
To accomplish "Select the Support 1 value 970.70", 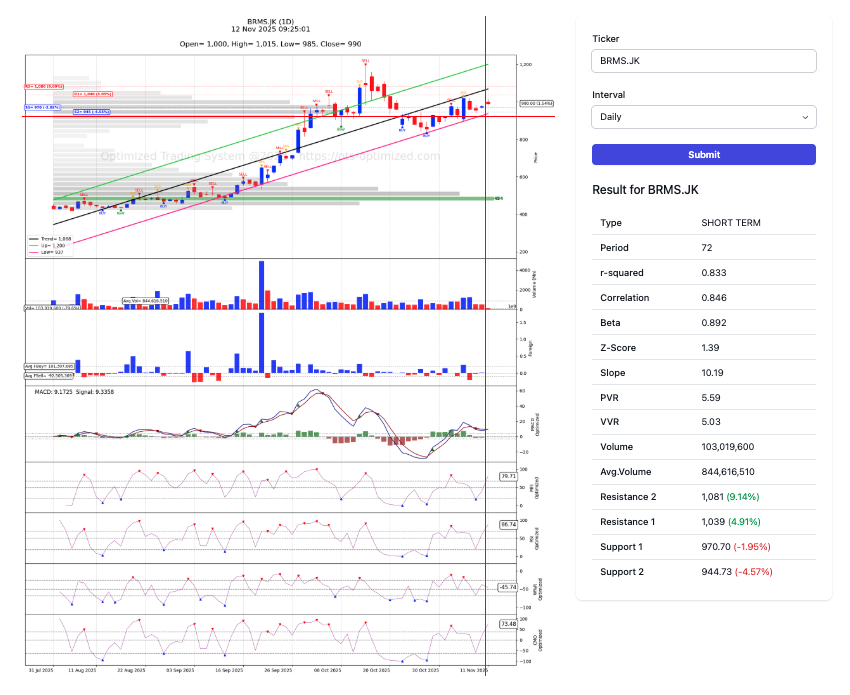I will click(x=720, y=547).
